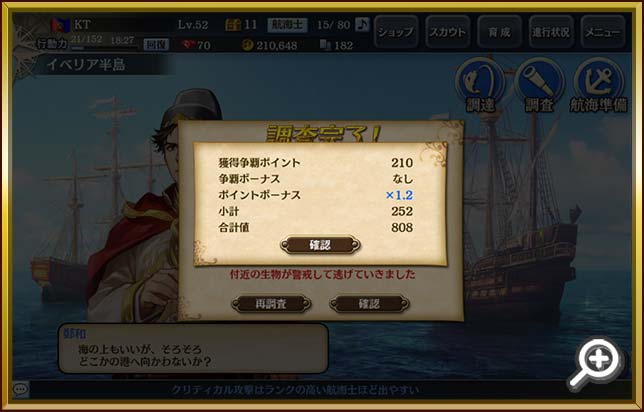The width and height of the screenshot is (644, 412).
Task: Click the 行動力 stamina progress bar
Action: tap(105, 48)
